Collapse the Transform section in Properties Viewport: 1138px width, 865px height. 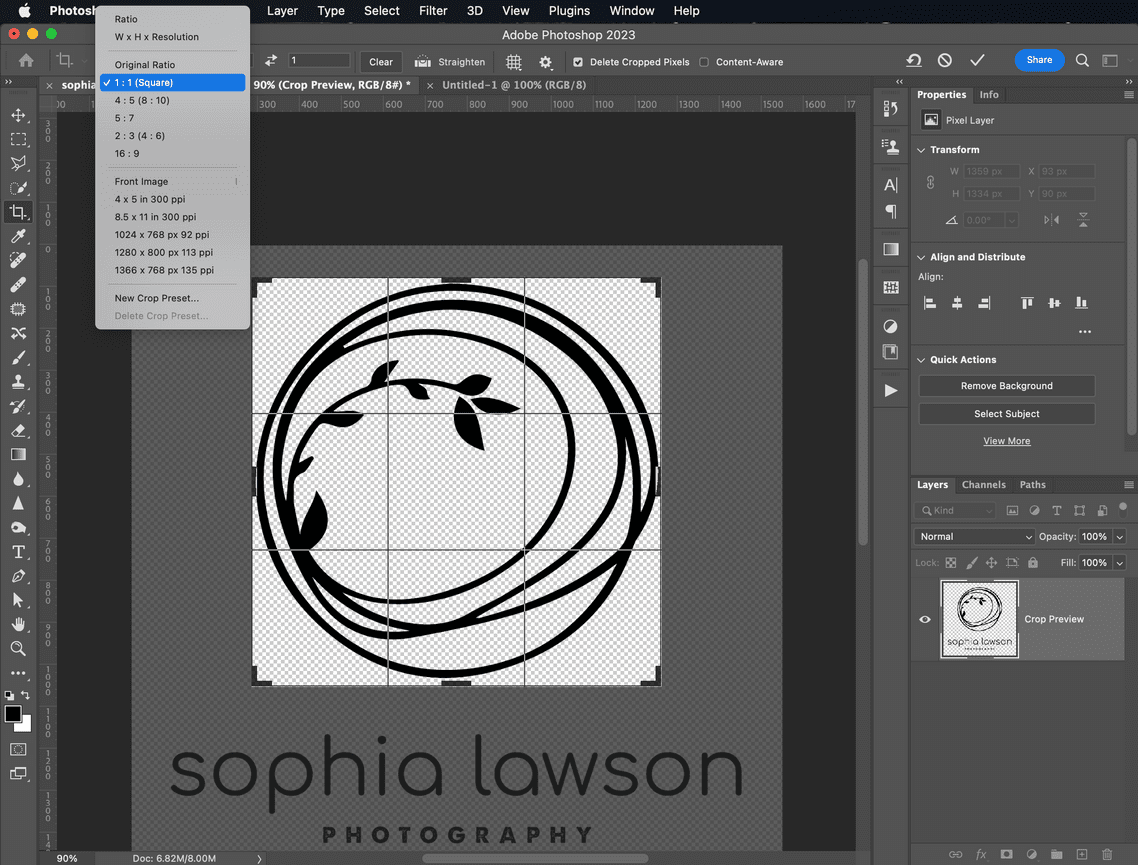(x=921, y=149)
